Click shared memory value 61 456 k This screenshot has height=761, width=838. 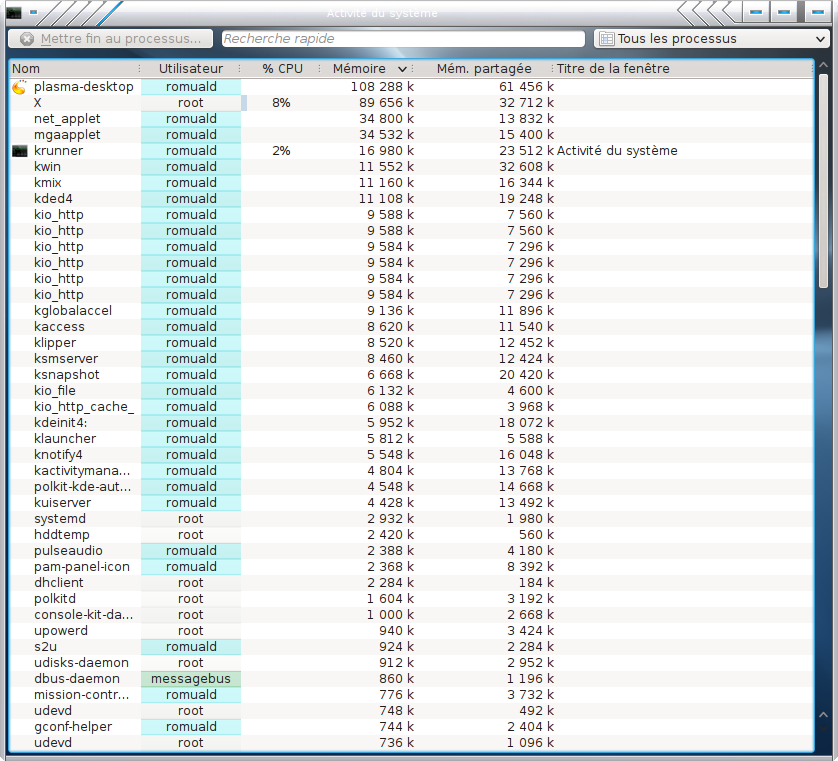(x=526, y=87)
